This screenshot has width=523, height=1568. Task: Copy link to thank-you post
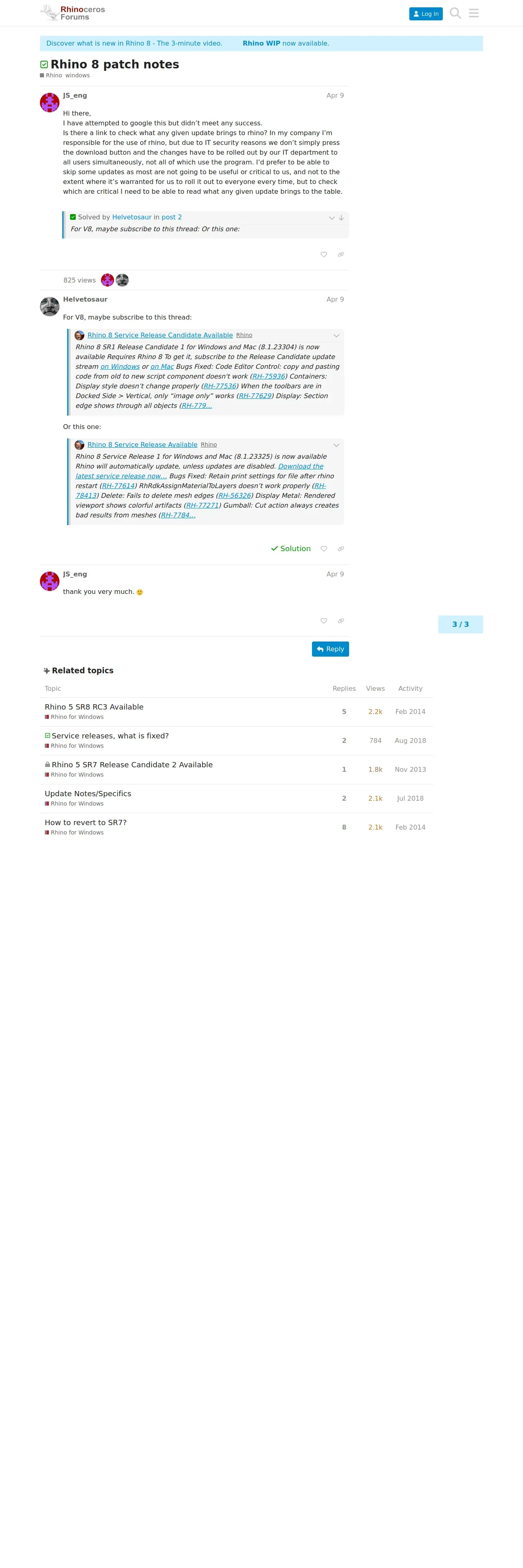point(341,621)
